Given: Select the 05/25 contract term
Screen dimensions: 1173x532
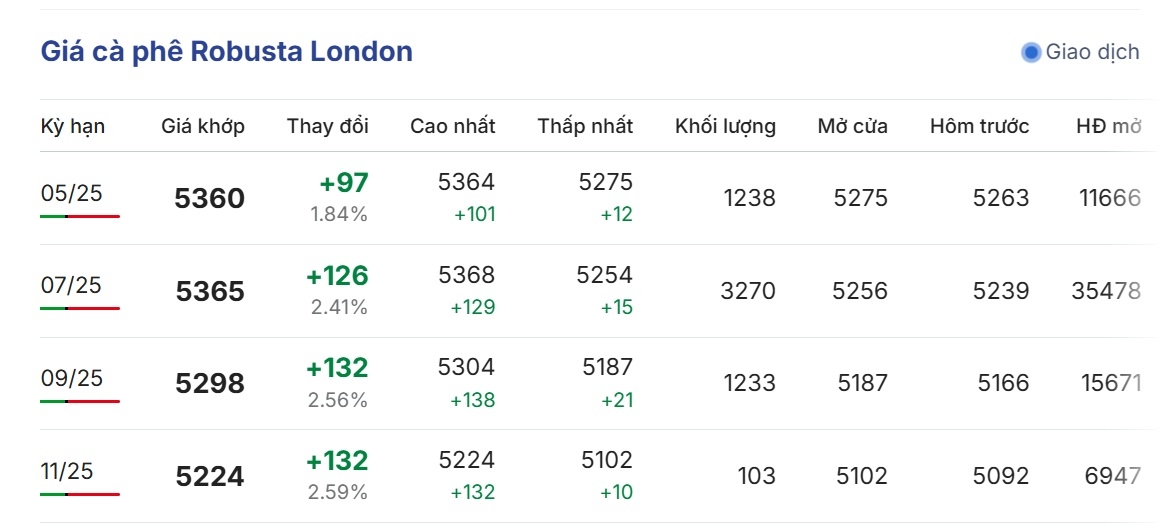Looking at the screenshot, I should tap(72, 194).
